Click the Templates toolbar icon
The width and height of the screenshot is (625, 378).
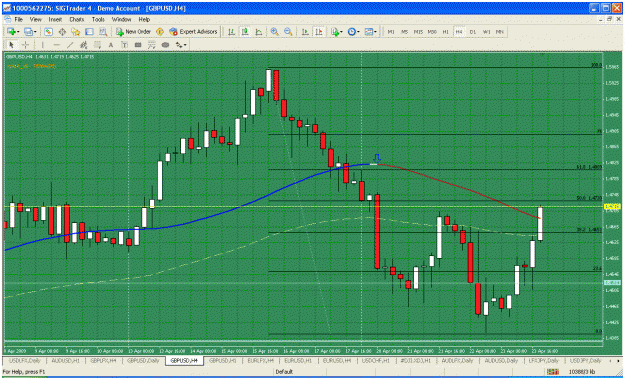coord(368,32)
